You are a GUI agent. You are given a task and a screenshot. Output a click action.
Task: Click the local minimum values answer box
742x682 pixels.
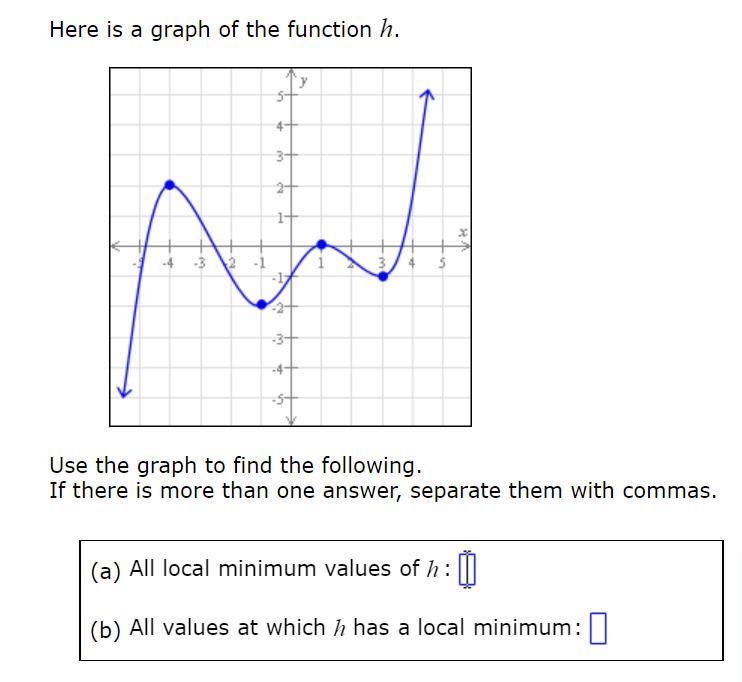[467, 569]
